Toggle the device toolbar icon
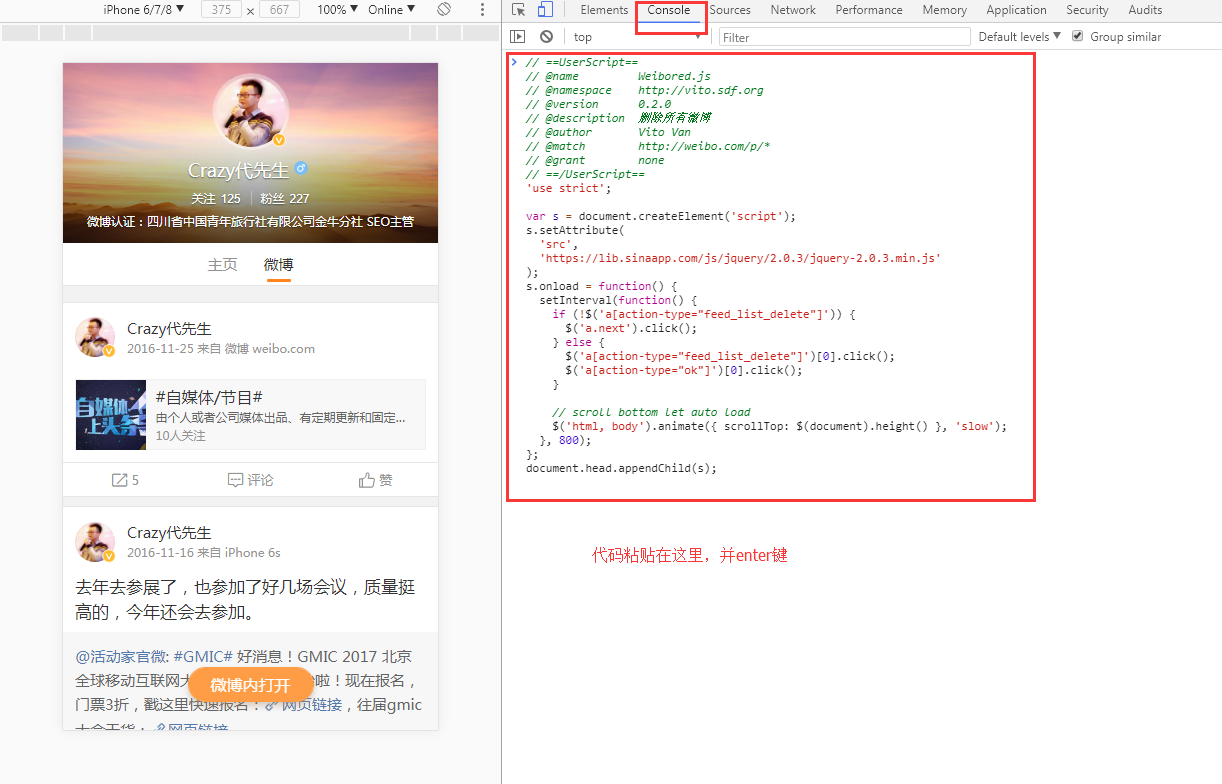1222x784 pixels. coord(545,10)
